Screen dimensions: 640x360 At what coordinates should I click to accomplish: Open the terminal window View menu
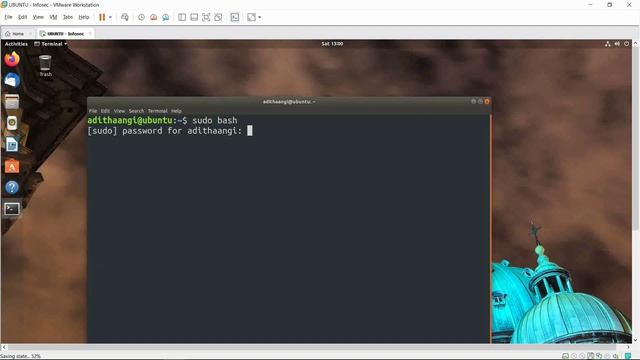click(119, 111)
